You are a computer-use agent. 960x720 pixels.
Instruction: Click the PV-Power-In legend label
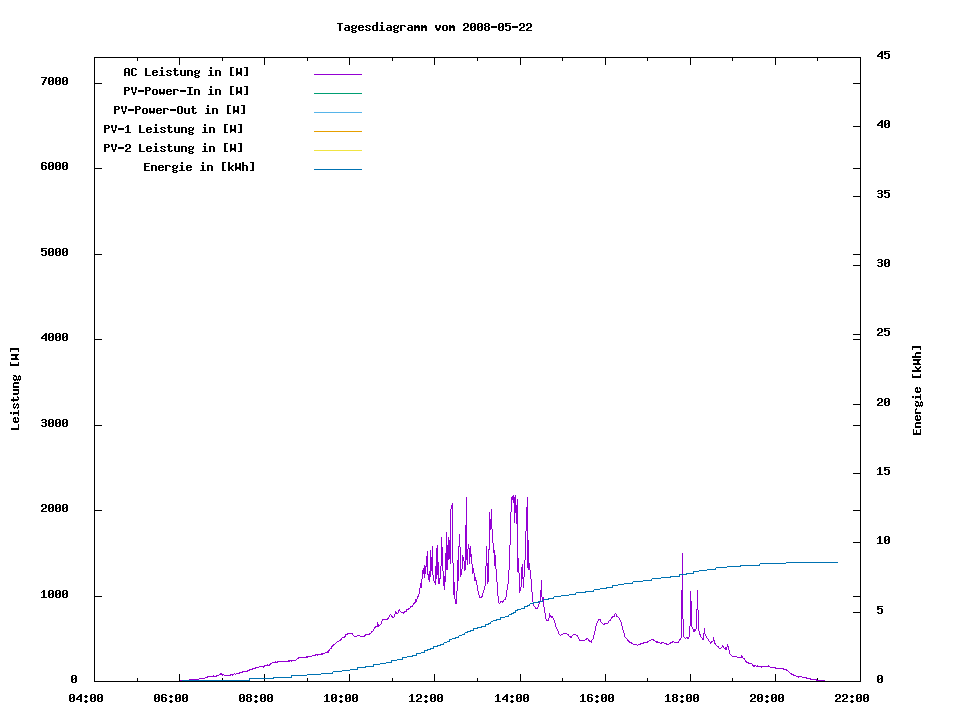186,91
